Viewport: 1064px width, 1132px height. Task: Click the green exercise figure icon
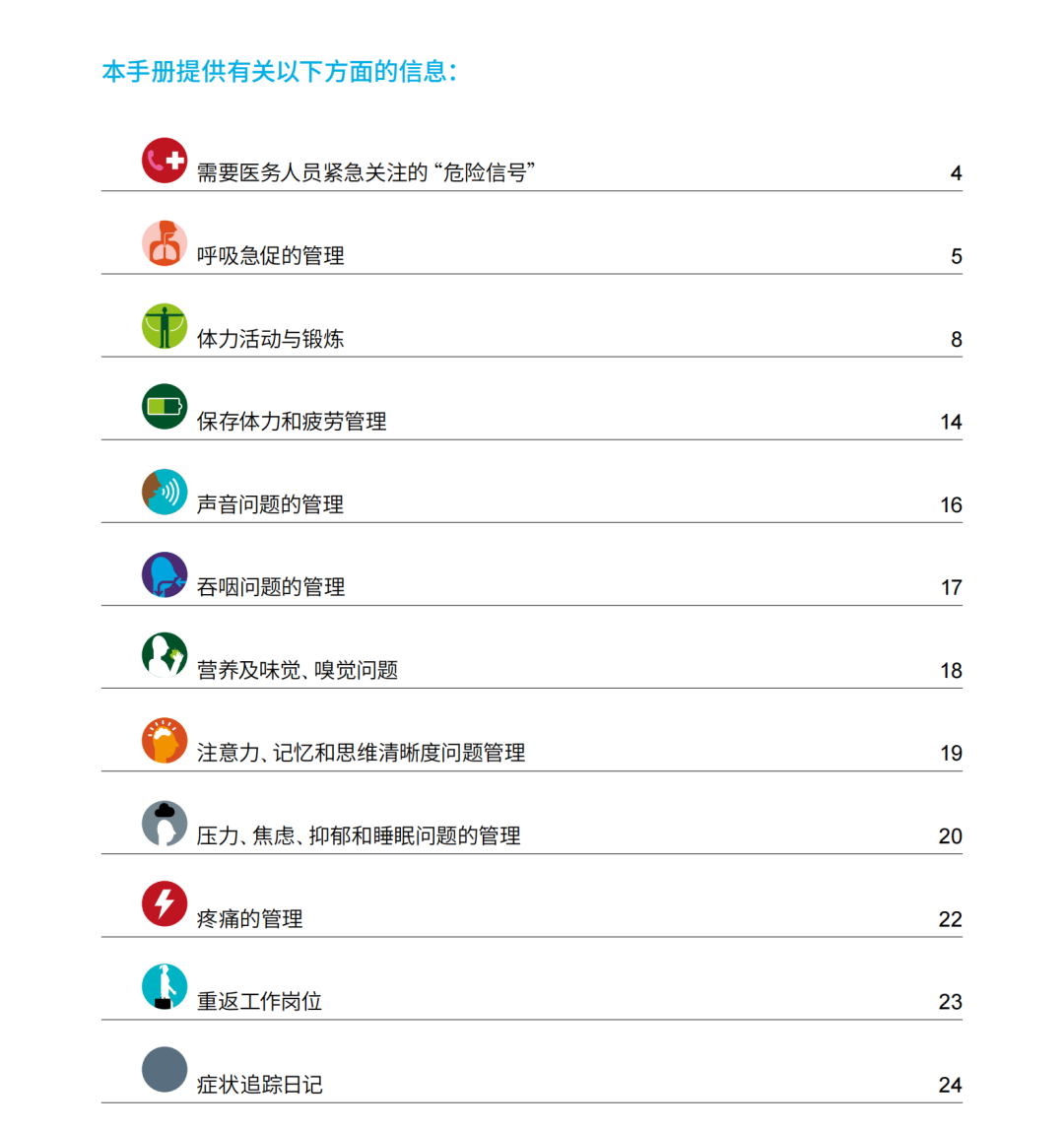[x=164, y=326]
